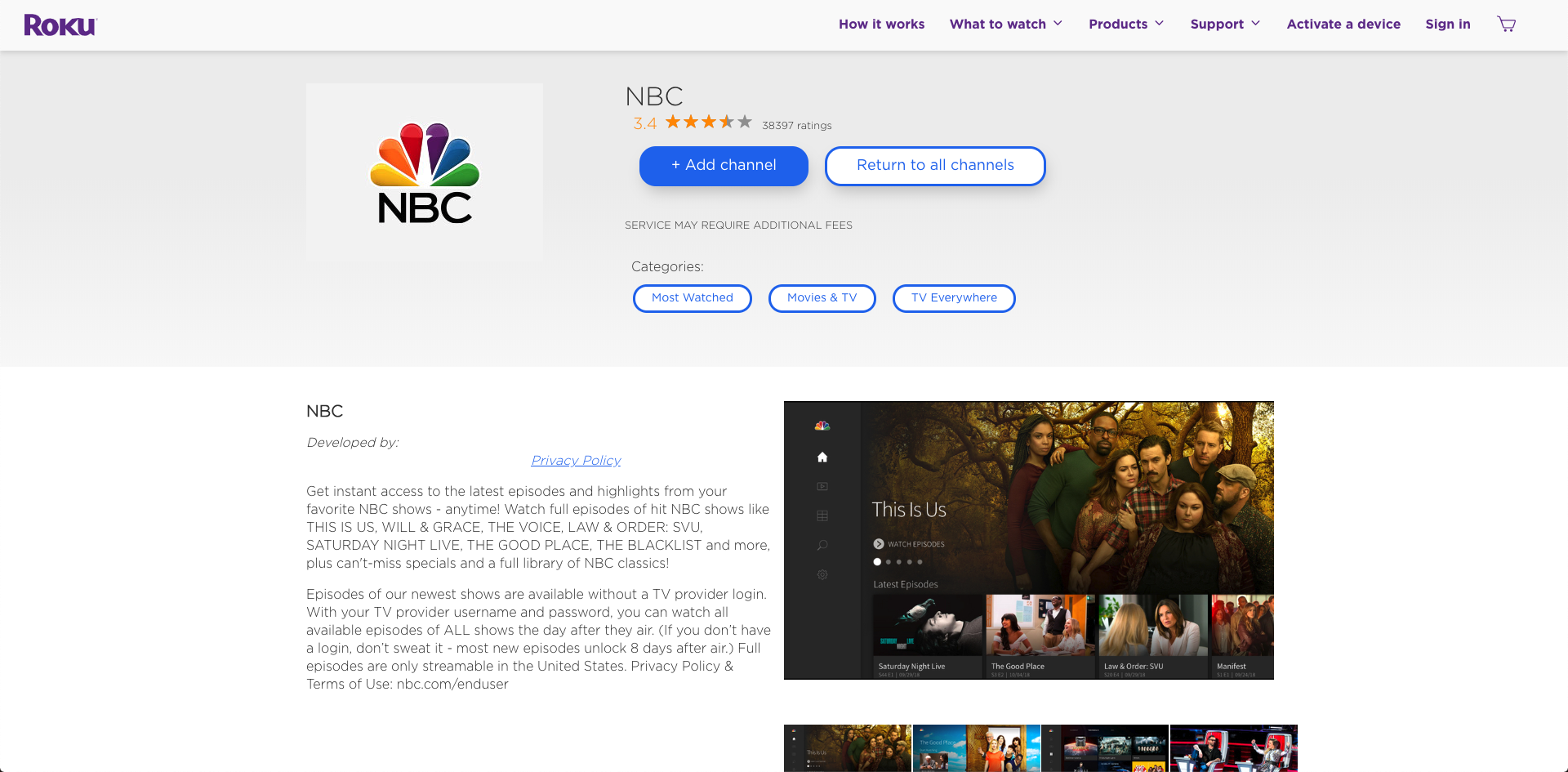1568x772 pixels.
Task: Open the shopping cart icon
Action: click(x=1506, y=24)
